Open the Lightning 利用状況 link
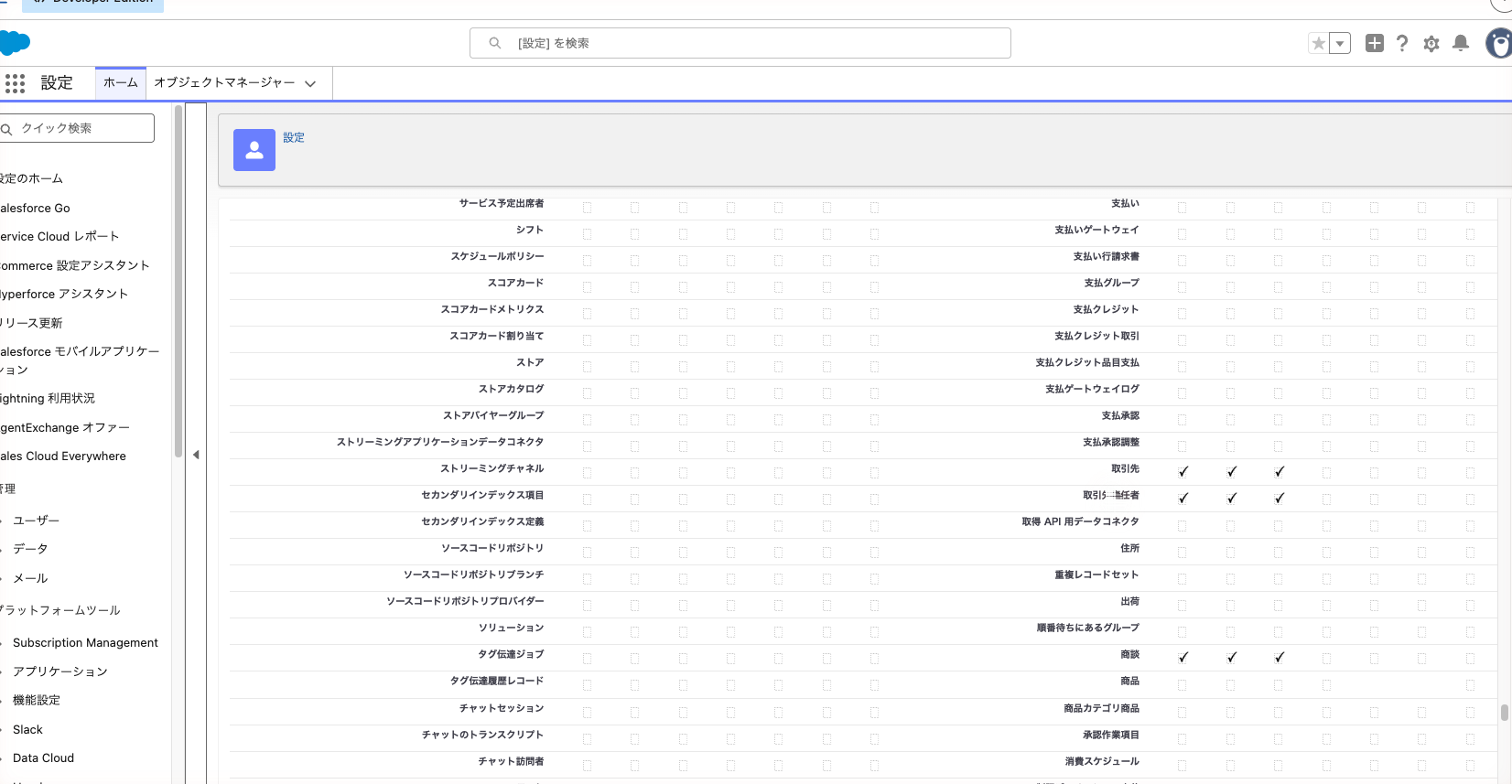The height and width of the screenshot is (784, 1512). coord(48,399)
